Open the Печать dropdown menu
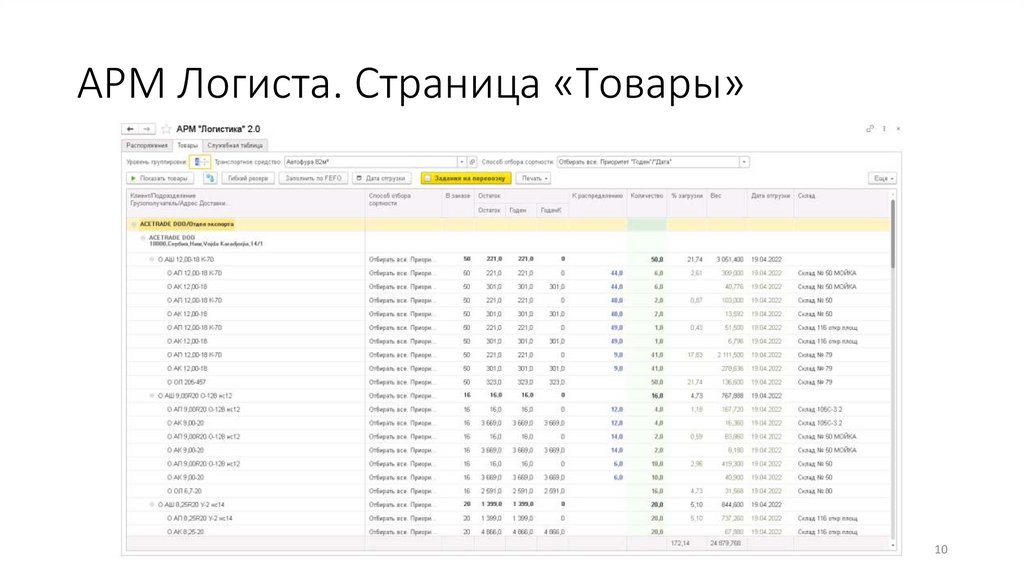The height and width of the screenshot is (574, 1024). (534, 178)
